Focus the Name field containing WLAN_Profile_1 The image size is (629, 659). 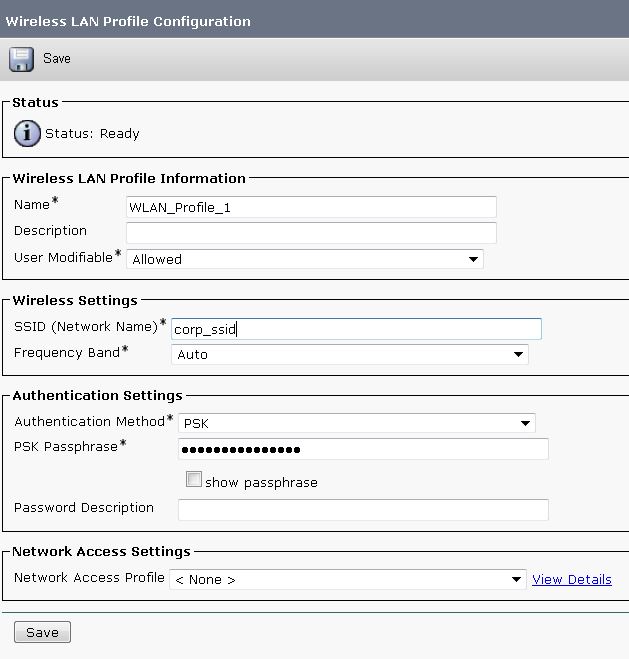(x=311, y=207)
